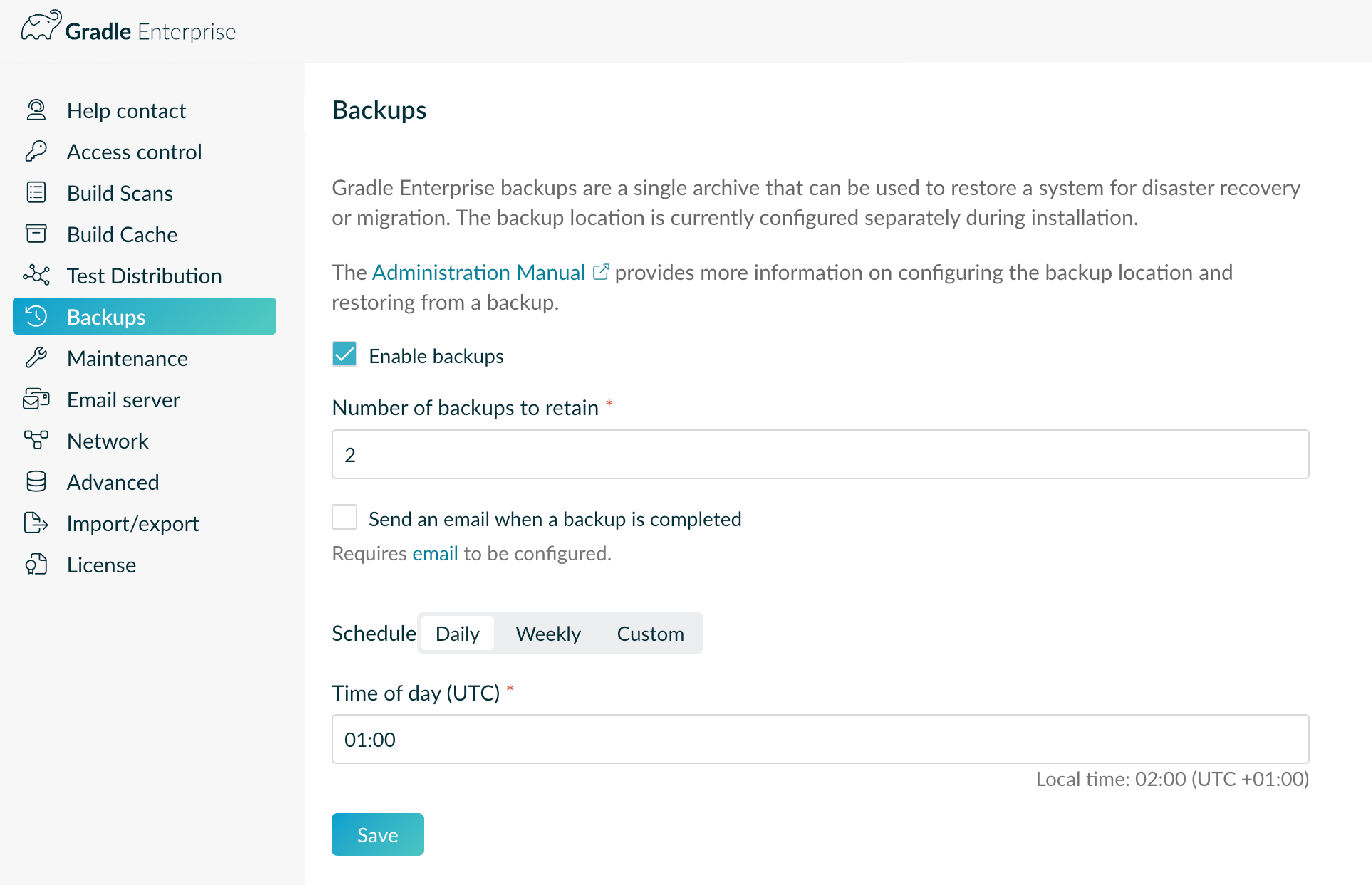Click the Build Cache archive box icon
This screenshot has height=885, width=1372.
click(36, 234)
